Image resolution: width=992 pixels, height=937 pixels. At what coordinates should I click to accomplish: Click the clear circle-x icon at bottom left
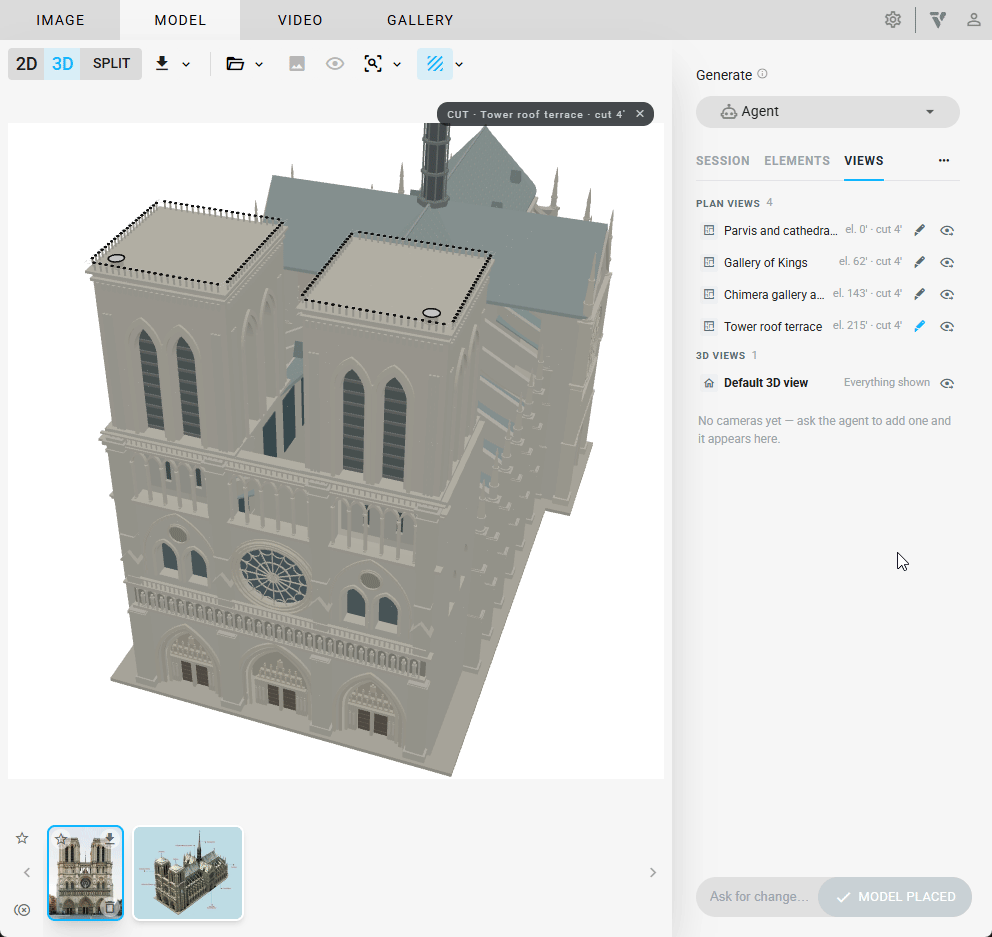(x=22, y=910)
